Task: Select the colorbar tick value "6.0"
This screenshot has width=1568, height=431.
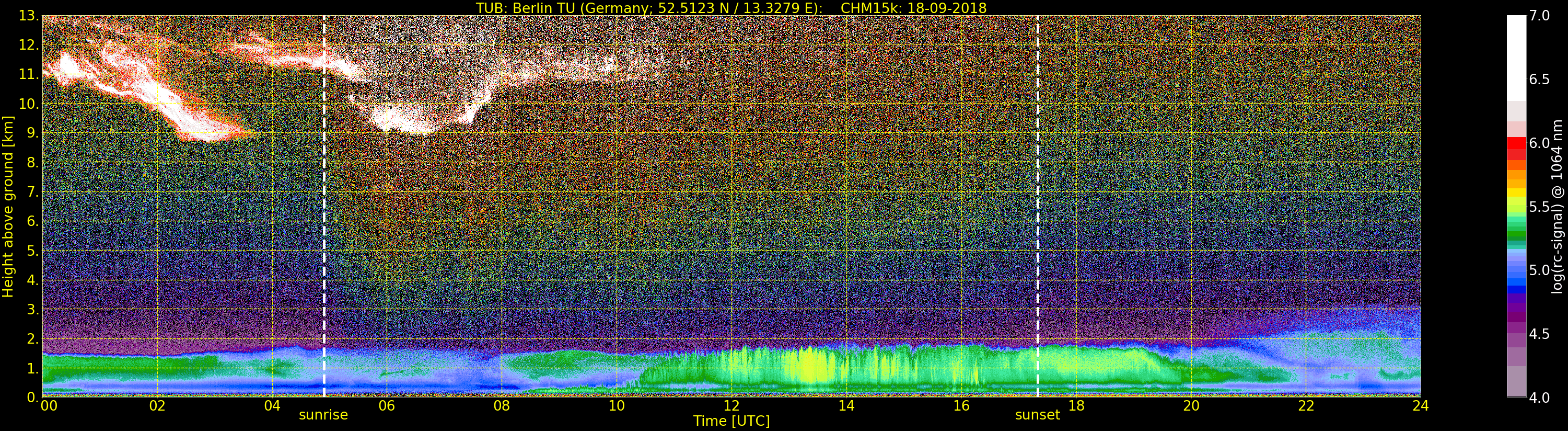Action: click(1539, 143)
